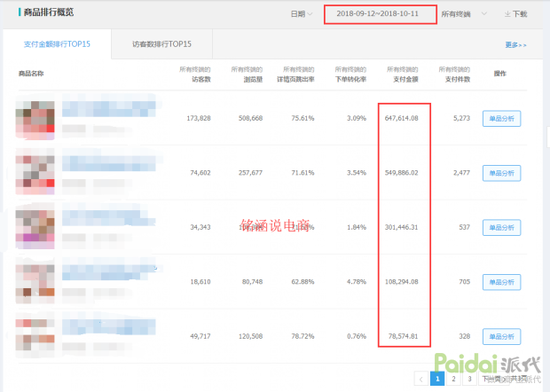Switch to 支付金额排行TOP15 tab
The image size is (550, 392).
(x=57, y=44)
